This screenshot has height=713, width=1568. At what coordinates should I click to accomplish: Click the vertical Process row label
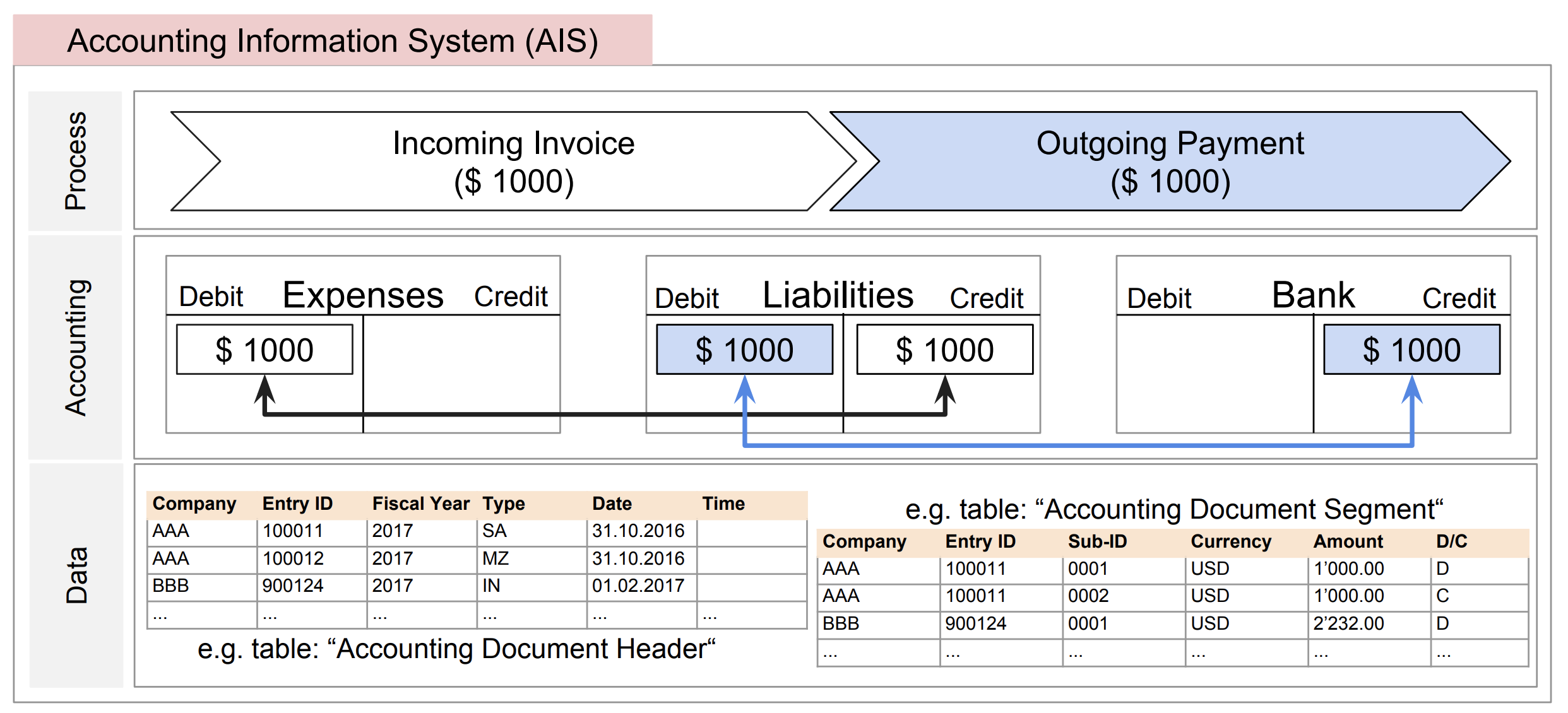[76, 161]
